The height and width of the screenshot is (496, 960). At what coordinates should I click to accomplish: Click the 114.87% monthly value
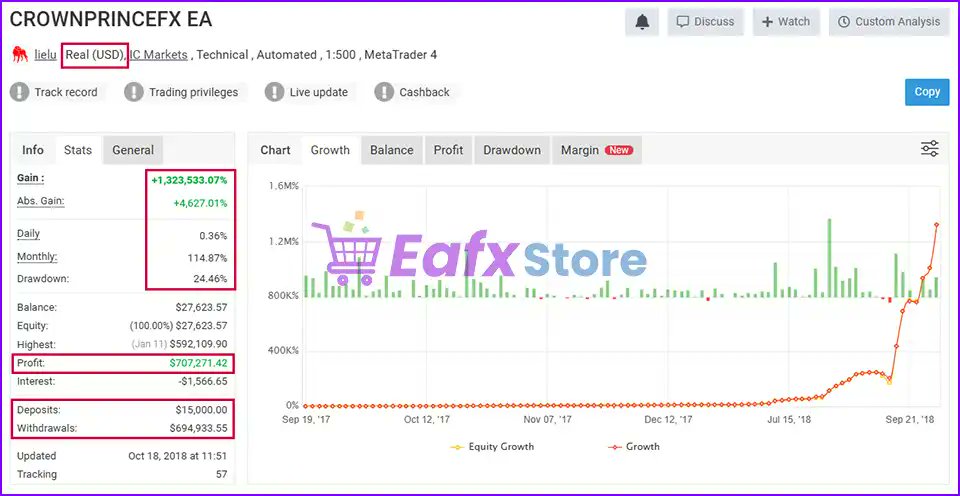(x=208, y=258)
